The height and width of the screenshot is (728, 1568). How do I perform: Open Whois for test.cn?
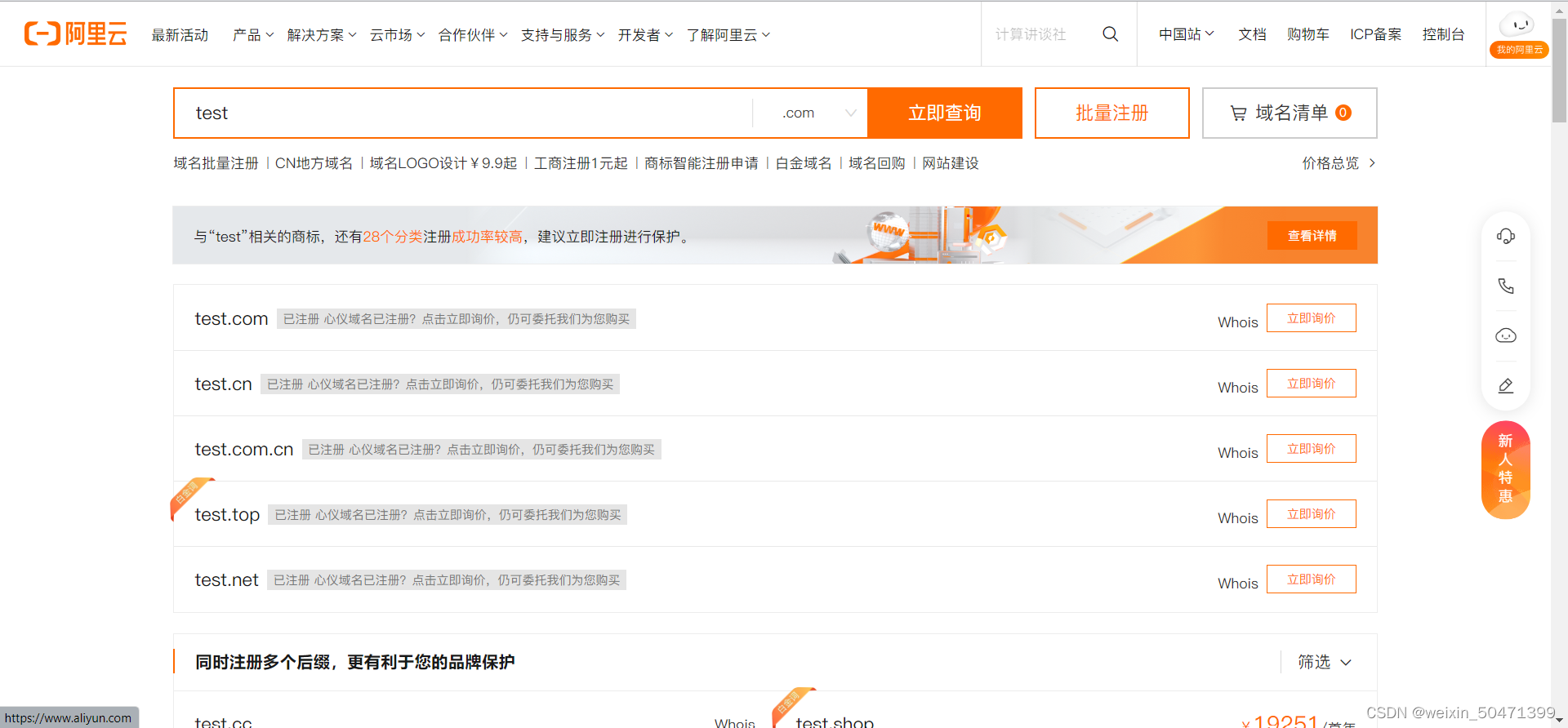point(1238,388)
